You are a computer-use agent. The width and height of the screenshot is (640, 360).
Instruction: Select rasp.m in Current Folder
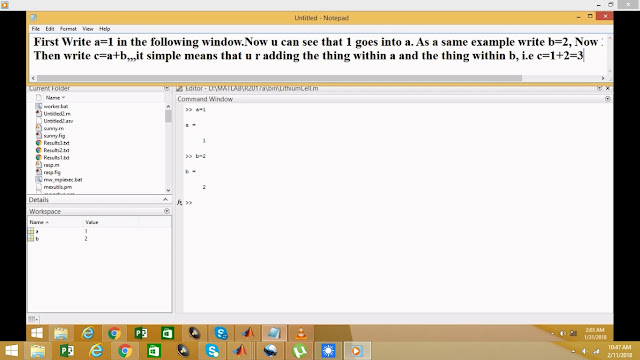[51, 165]
